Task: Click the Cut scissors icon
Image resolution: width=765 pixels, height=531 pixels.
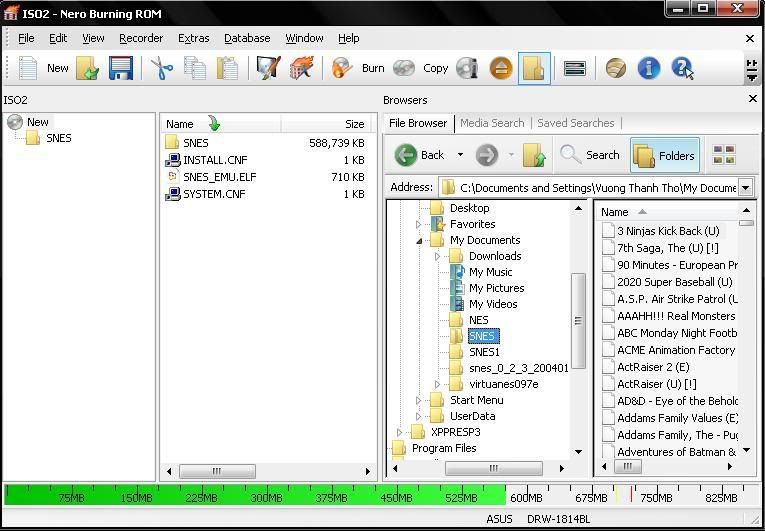Action: (162, 68)
